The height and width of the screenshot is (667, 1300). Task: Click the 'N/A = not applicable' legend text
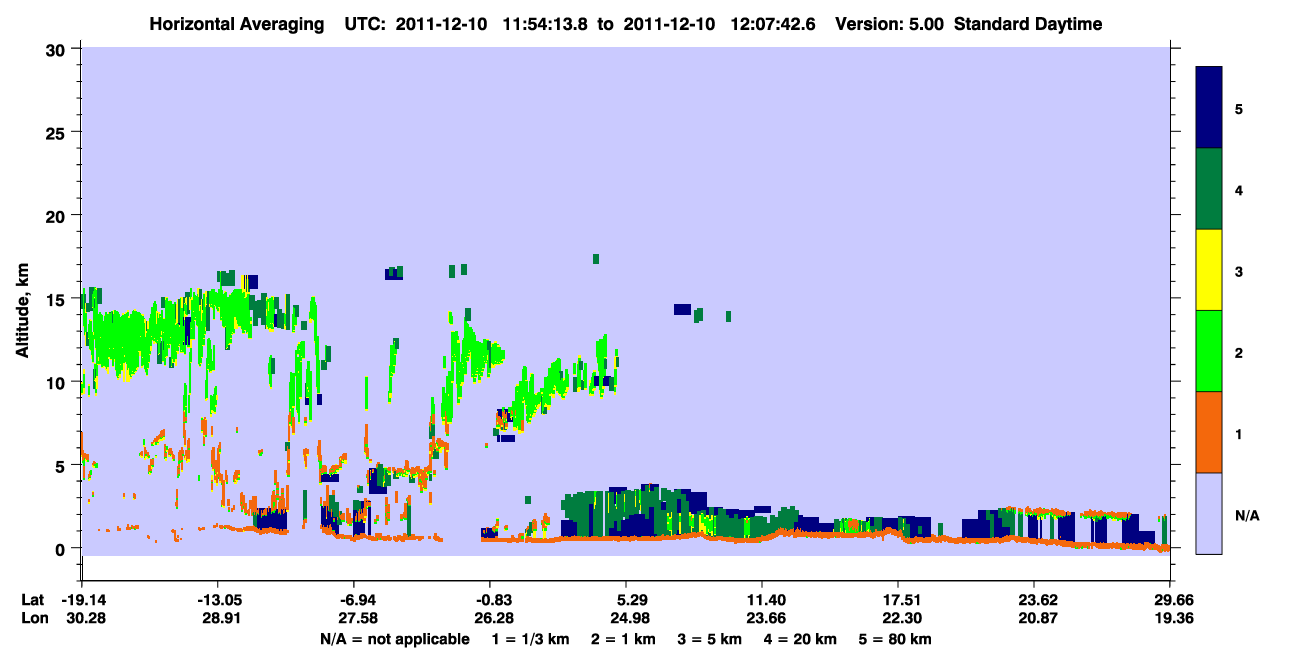pos(394,639)
